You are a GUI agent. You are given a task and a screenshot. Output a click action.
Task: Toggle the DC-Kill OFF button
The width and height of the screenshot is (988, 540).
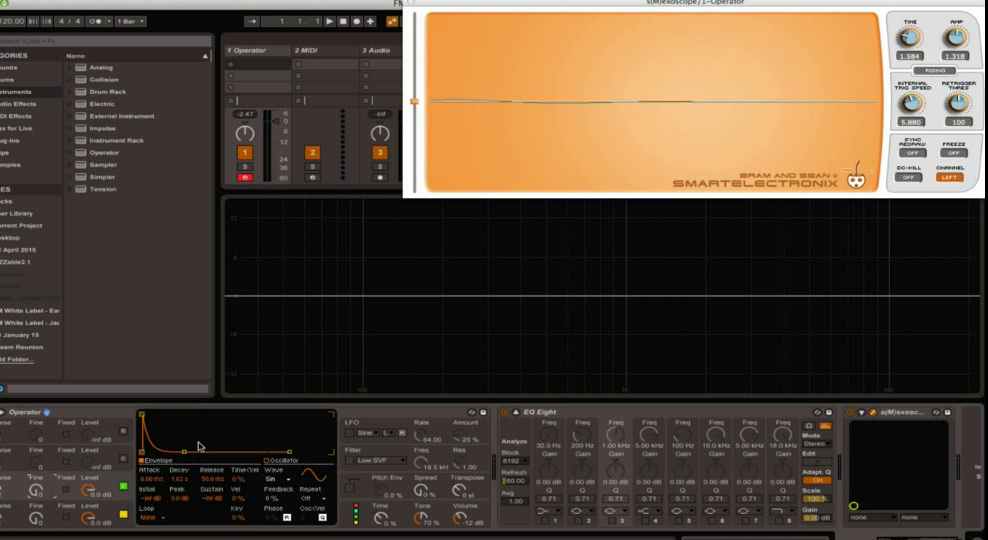coord(908,178)
